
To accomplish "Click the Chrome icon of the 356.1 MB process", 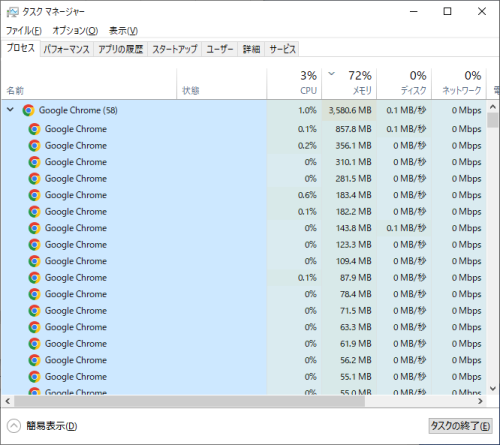I will 34,146.
